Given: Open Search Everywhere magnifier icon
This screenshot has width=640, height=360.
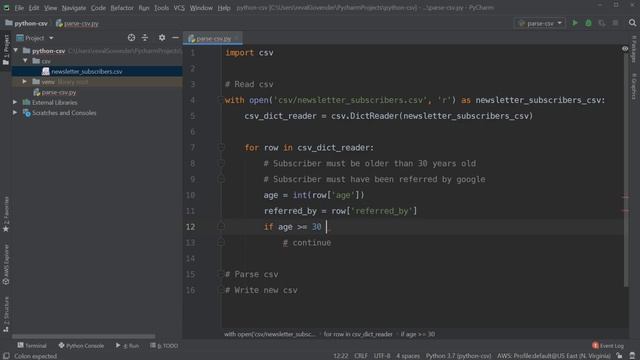Looking at the screenshot, I should pyautogui.click(x=632, y=23).
